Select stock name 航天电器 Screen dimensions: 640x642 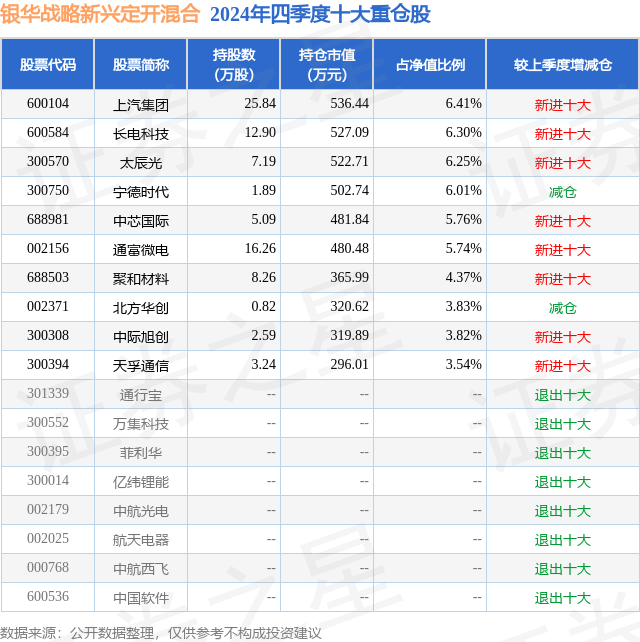141,541
